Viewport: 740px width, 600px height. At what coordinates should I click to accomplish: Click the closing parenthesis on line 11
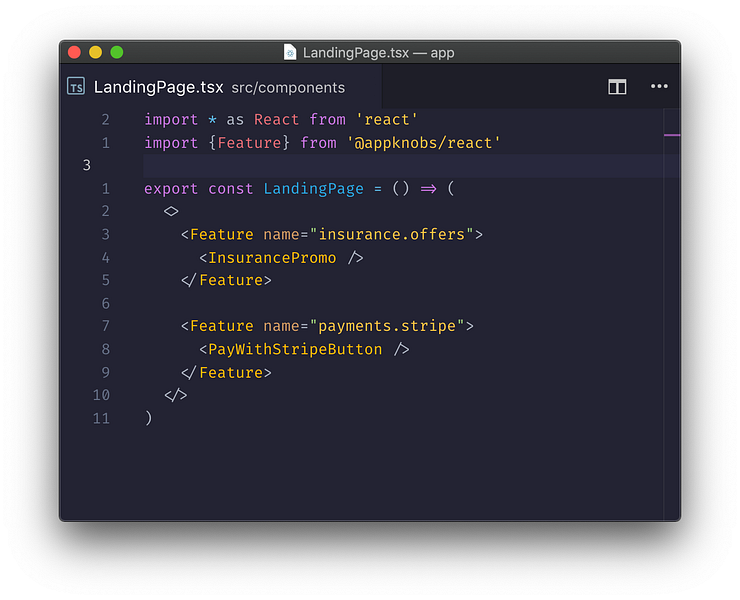point(149,418)
